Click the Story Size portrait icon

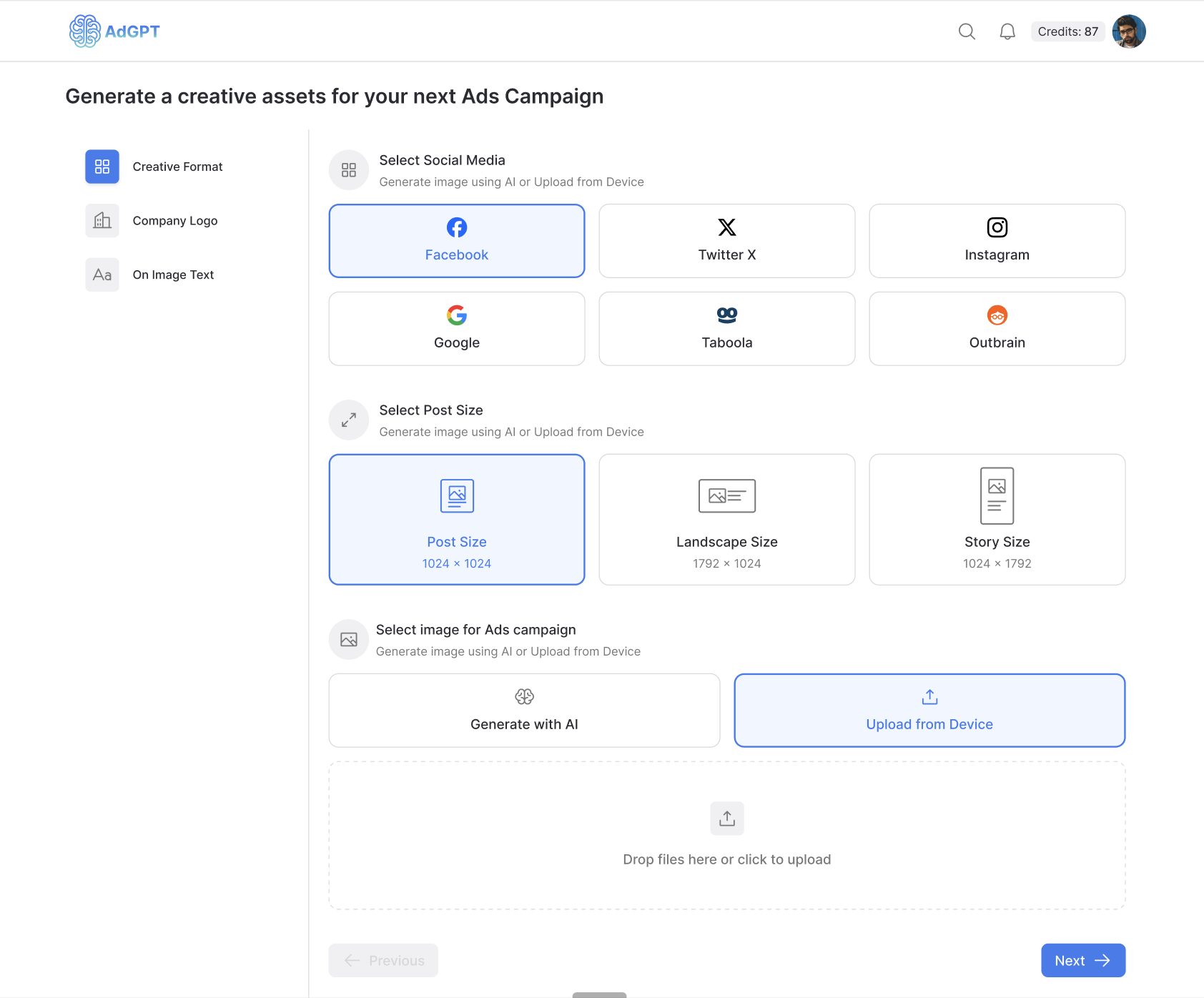pyautogui.click(x=997, y=496)
